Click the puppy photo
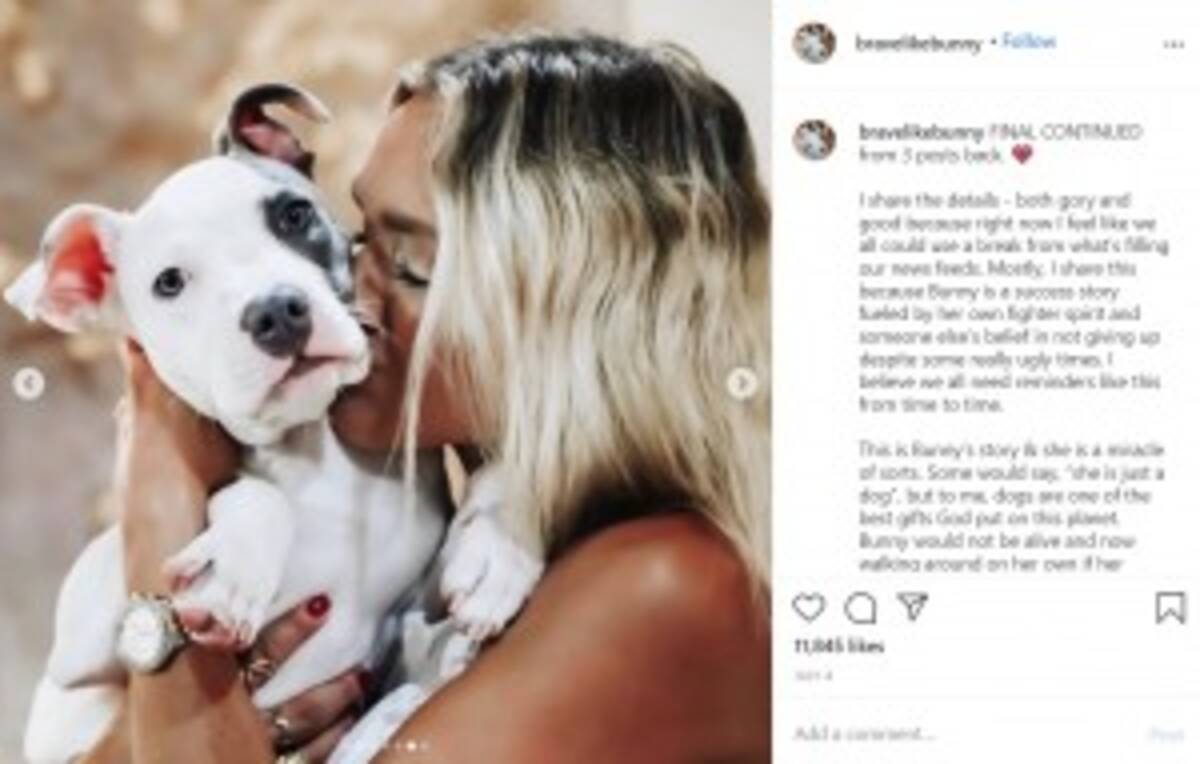 coord(386,382)
